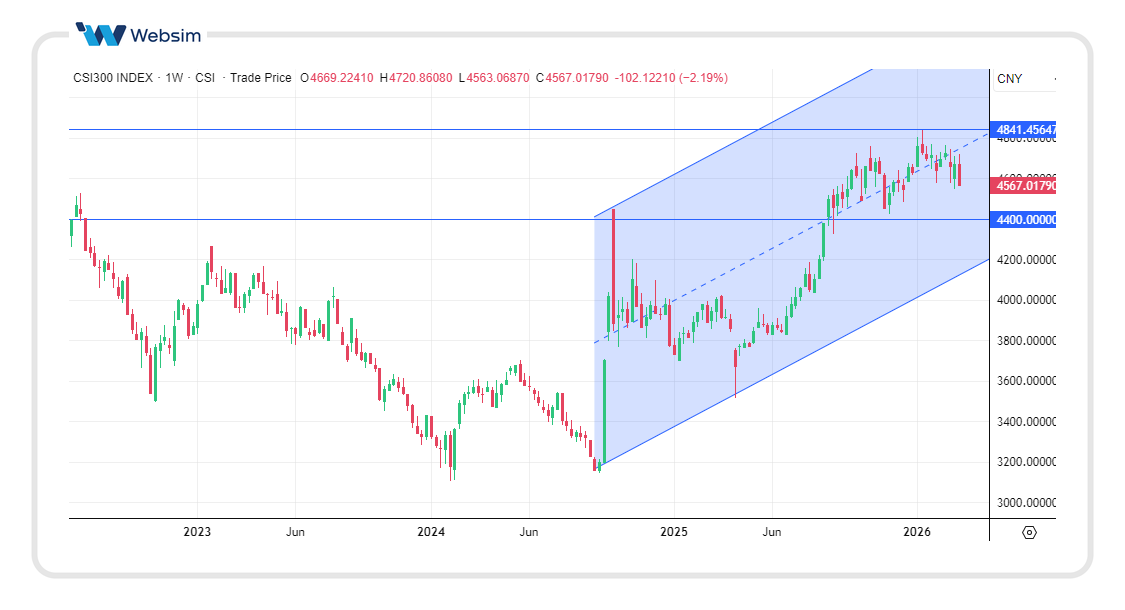The height and width of the screenshot is (610, 1125).
Task: Click the 3800.00000 price axis label
Action: click(x=1025, y=341)
